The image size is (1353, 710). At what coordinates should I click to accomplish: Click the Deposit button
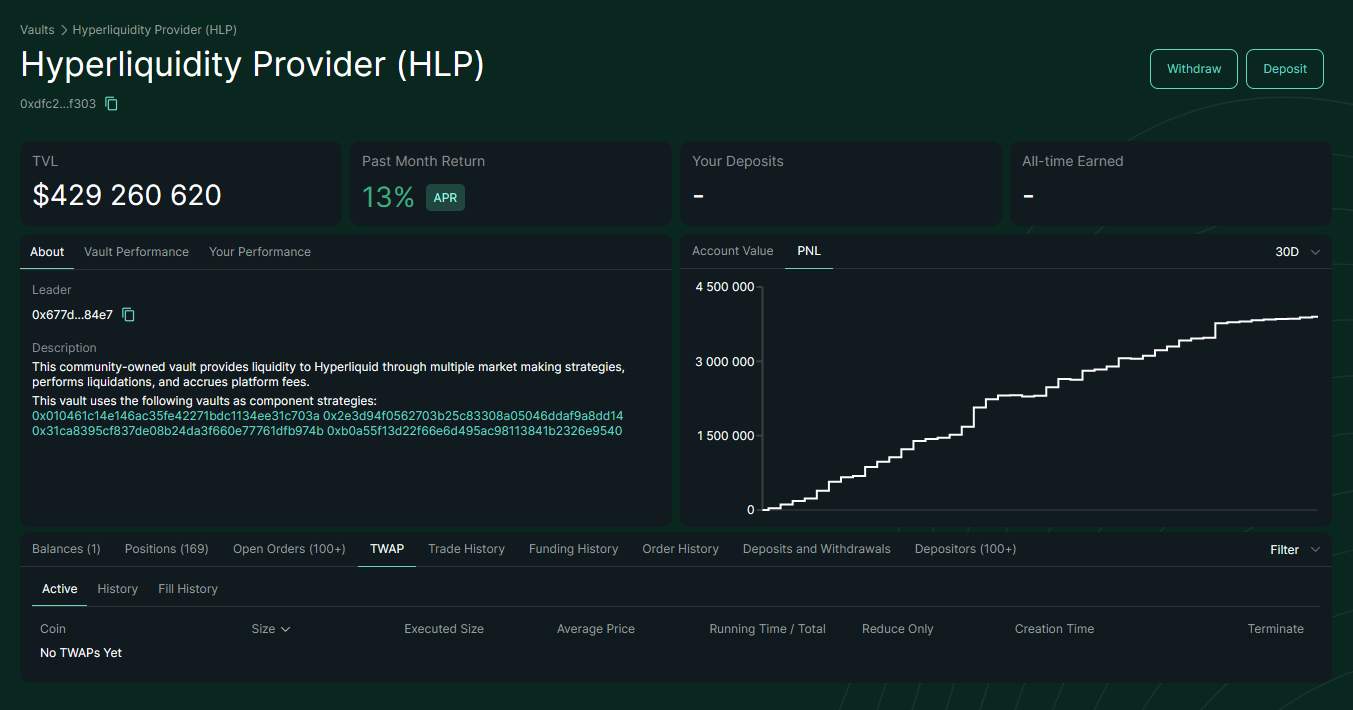pyautogui.click(x=1285, y=69)
